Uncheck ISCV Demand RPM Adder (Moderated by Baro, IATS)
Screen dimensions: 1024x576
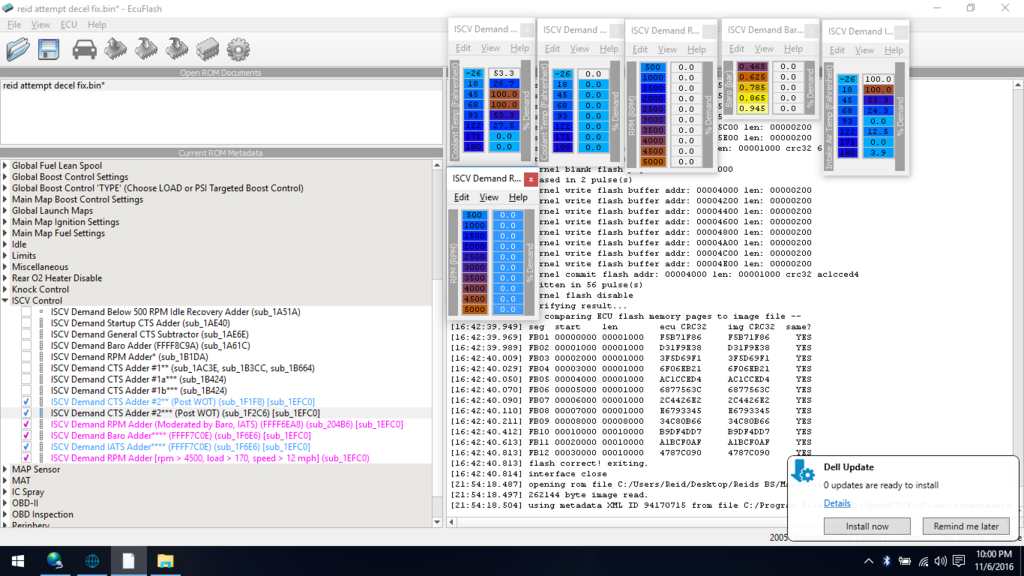(26, 424)
